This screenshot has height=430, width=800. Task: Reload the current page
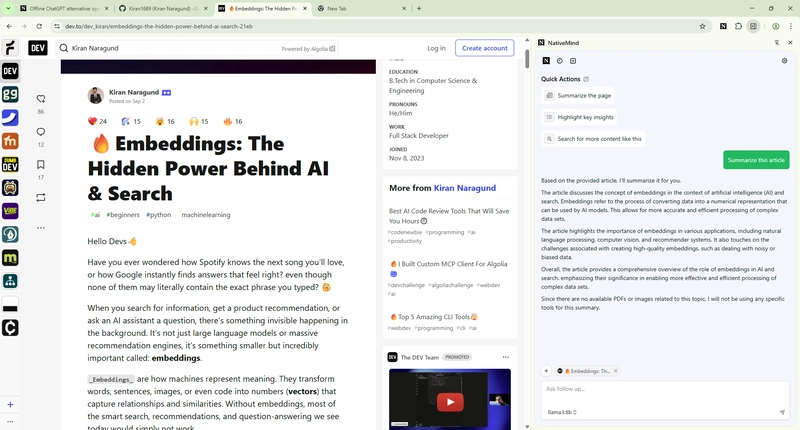39,26
